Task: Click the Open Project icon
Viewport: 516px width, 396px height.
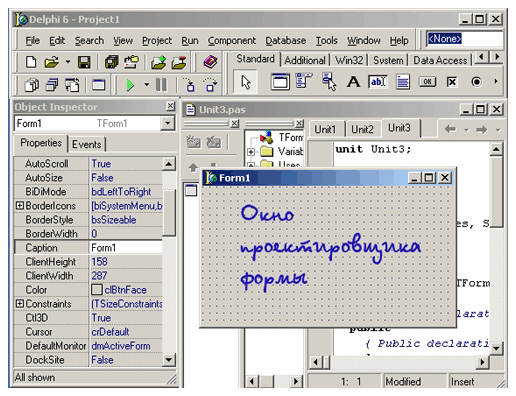Action: 132,62
